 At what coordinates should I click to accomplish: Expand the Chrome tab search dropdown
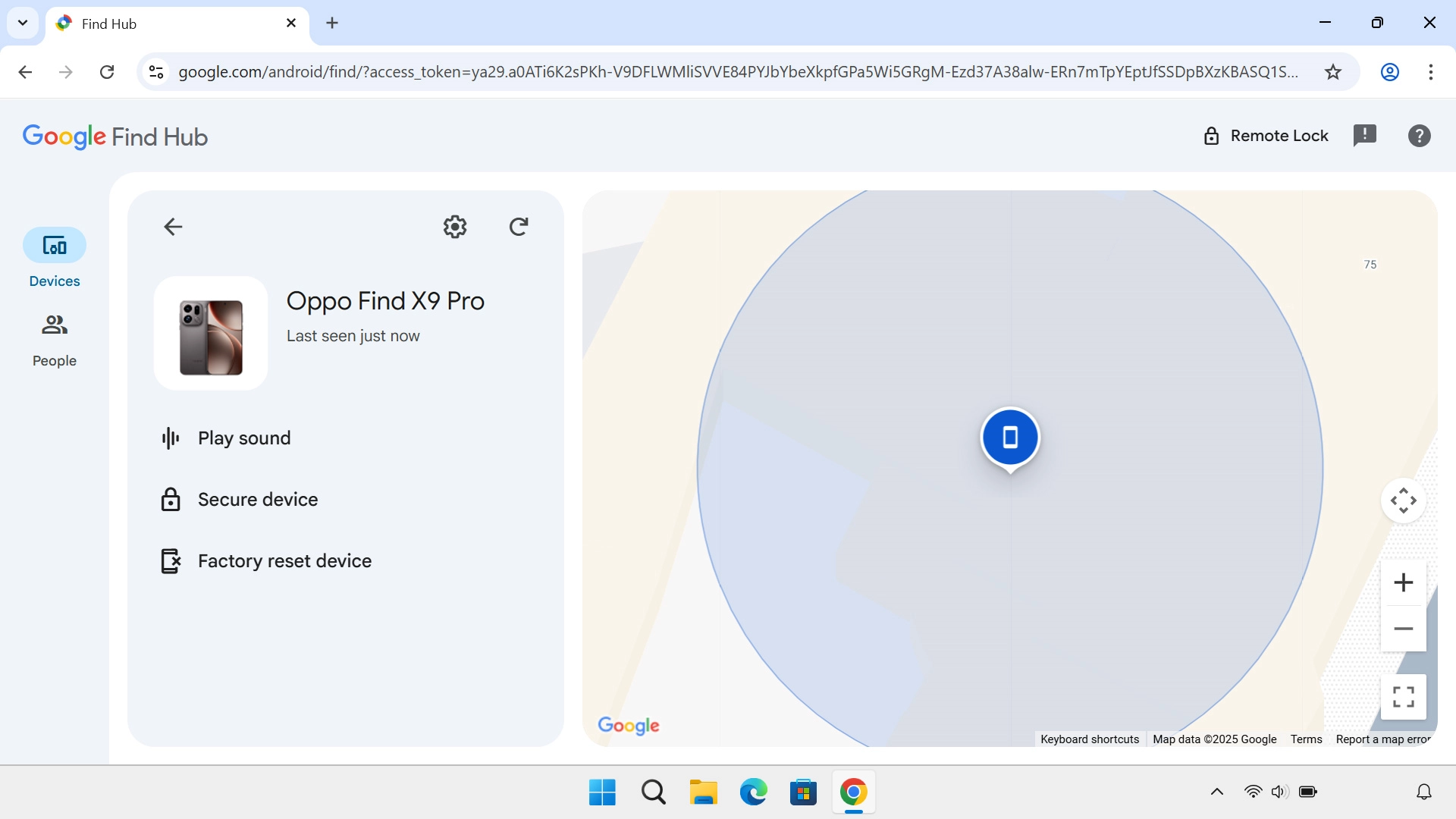(23, 23)
